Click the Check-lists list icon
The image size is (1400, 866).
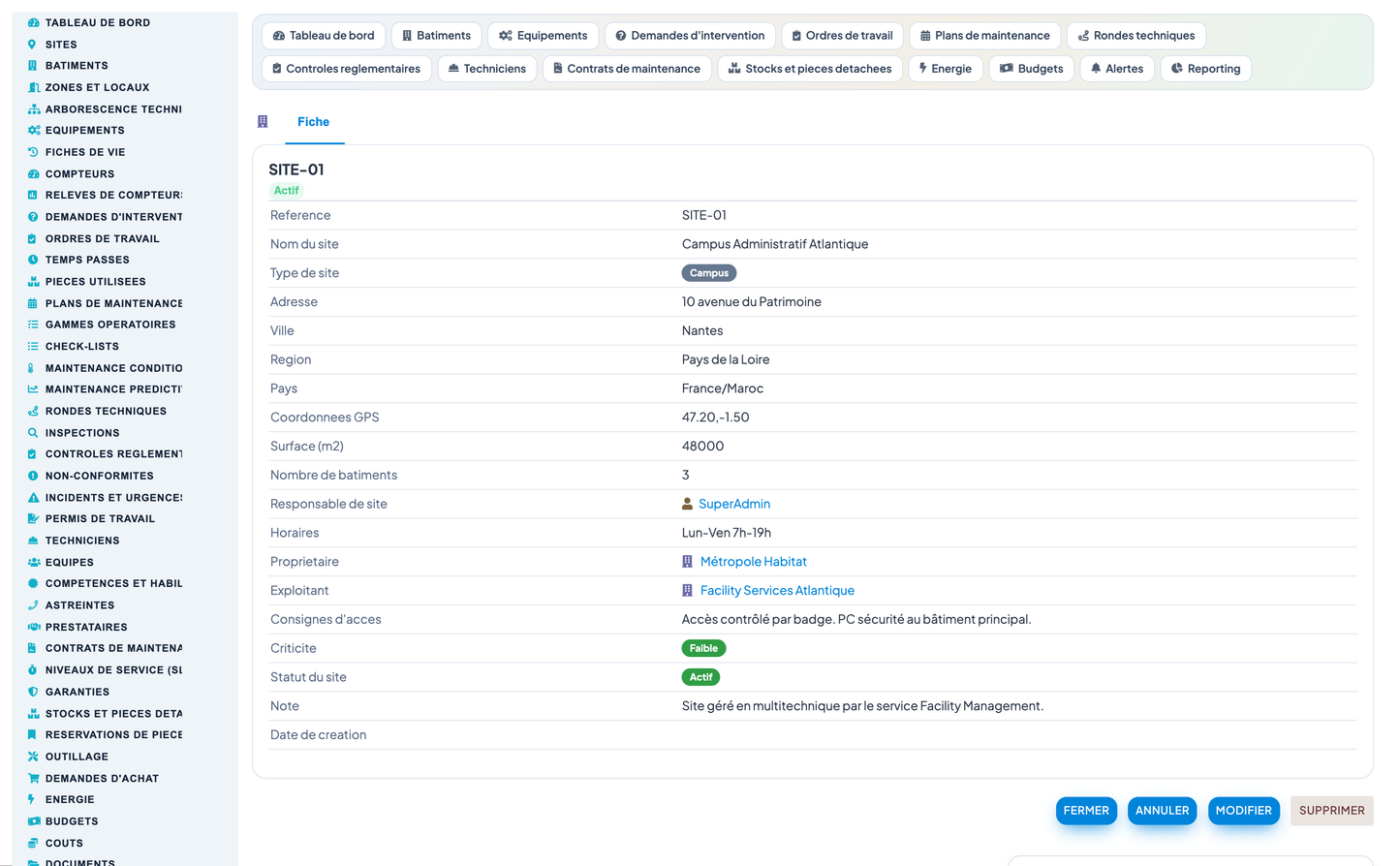(x=33, y=346)
